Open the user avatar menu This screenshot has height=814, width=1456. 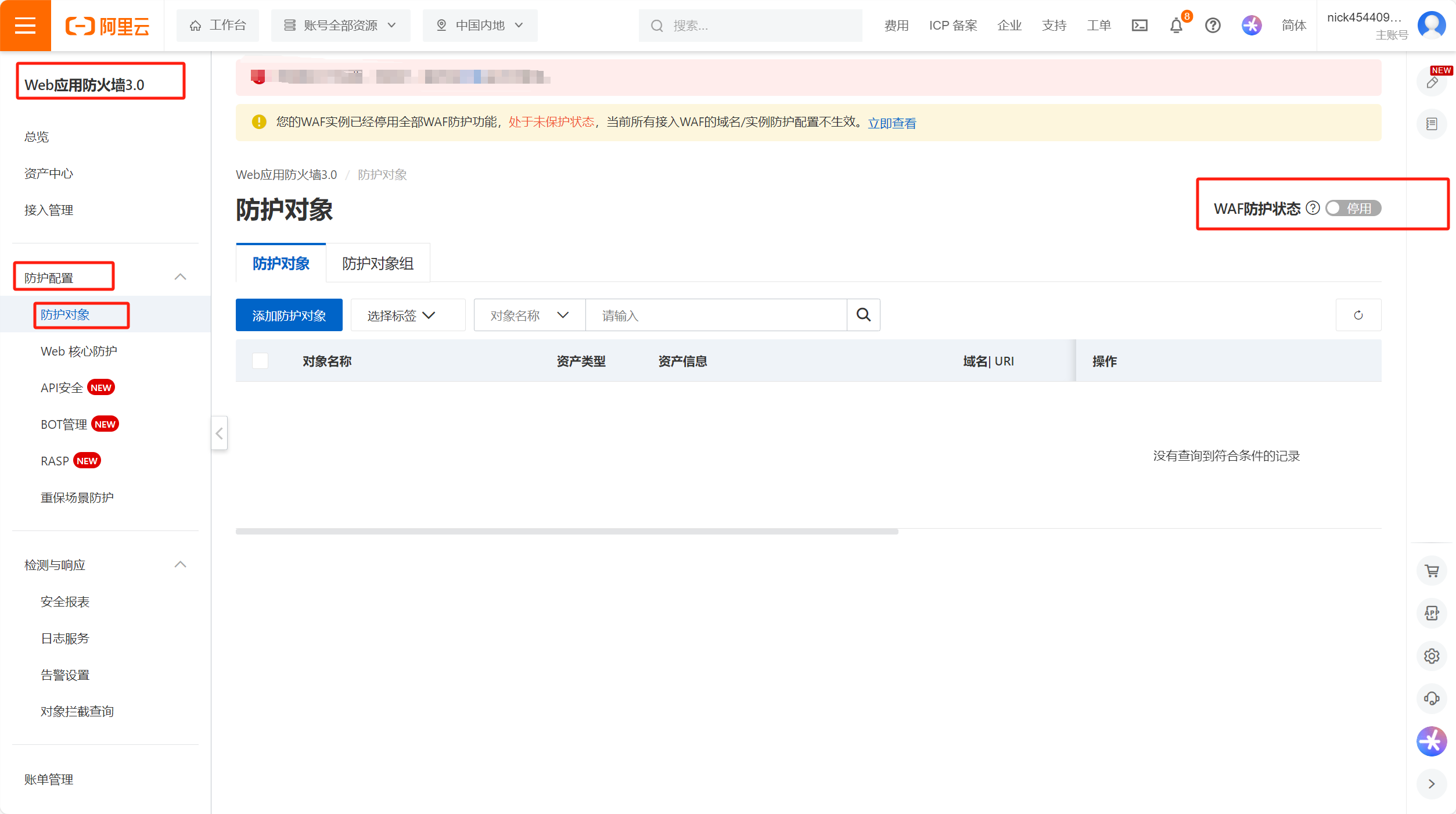coord(1432,26)
